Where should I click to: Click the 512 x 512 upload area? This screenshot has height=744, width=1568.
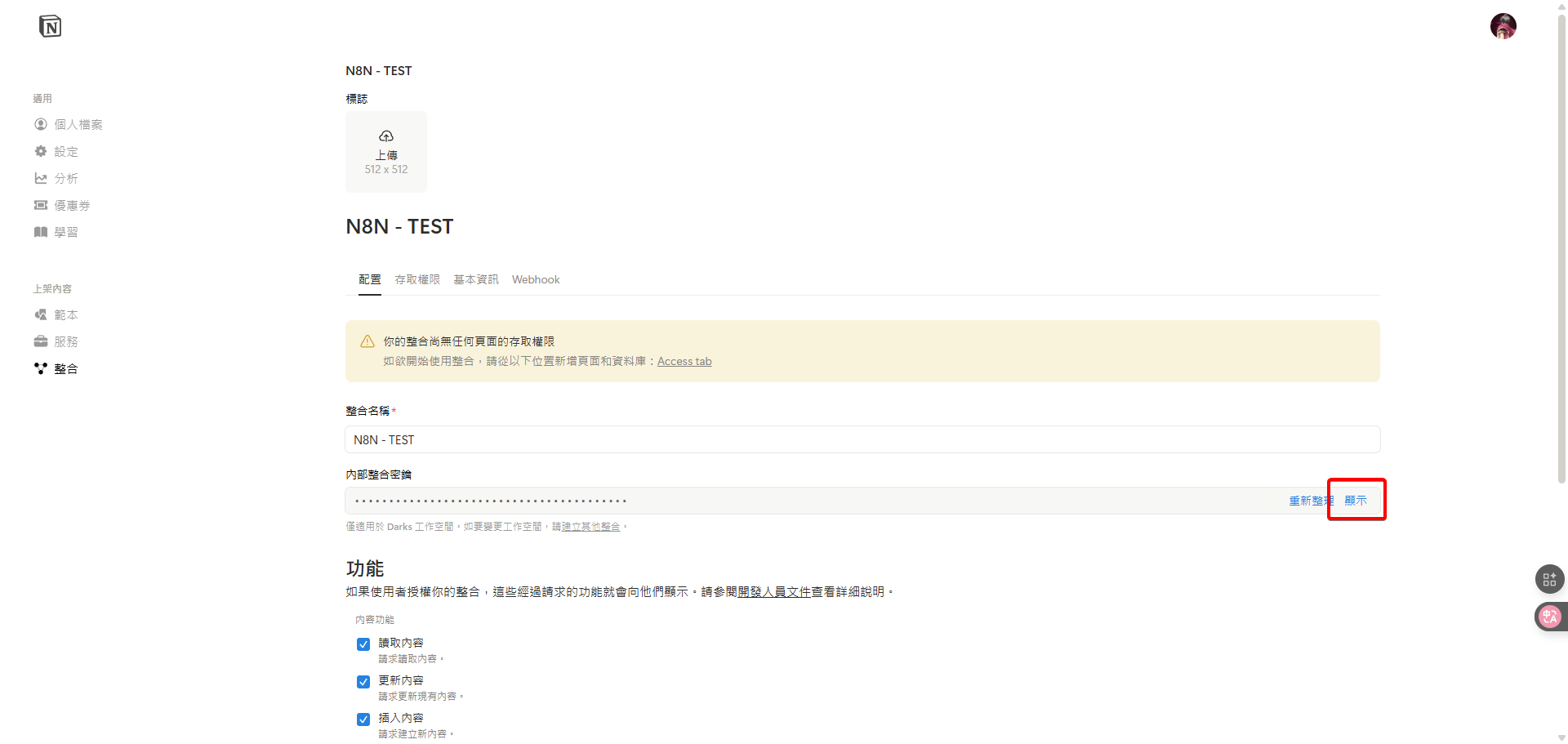pyautogui.click(x=385, y=152)
